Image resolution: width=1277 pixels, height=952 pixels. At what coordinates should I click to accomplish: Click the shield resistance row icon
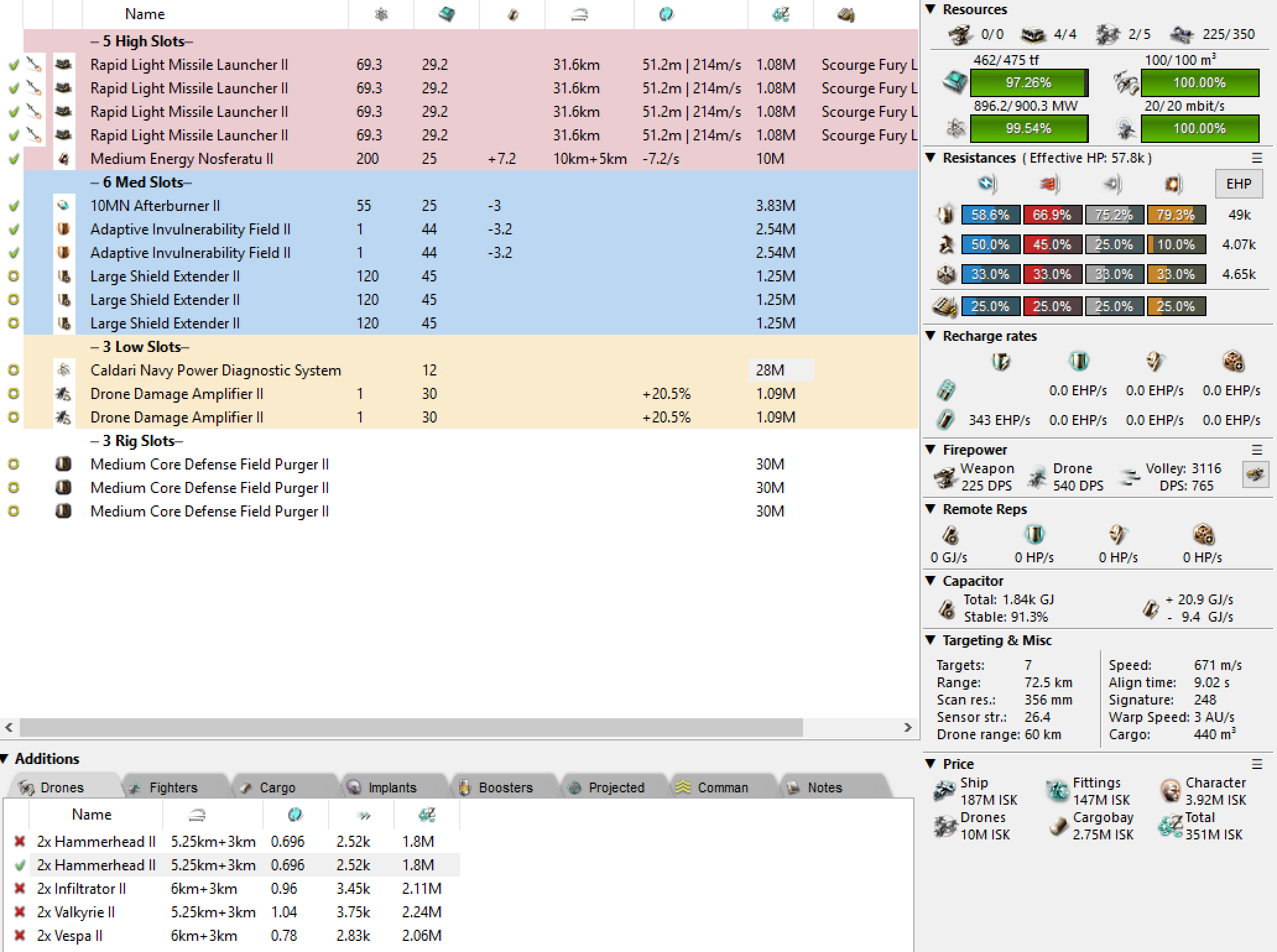tap(945, 215)
